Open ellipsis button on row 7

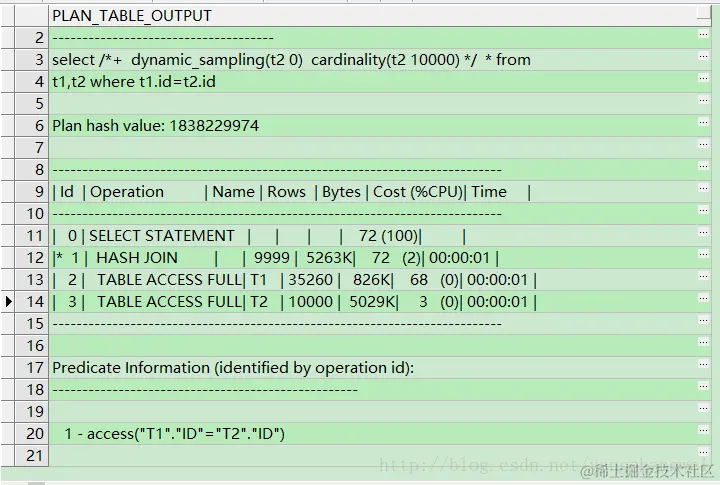coord(703,145)
